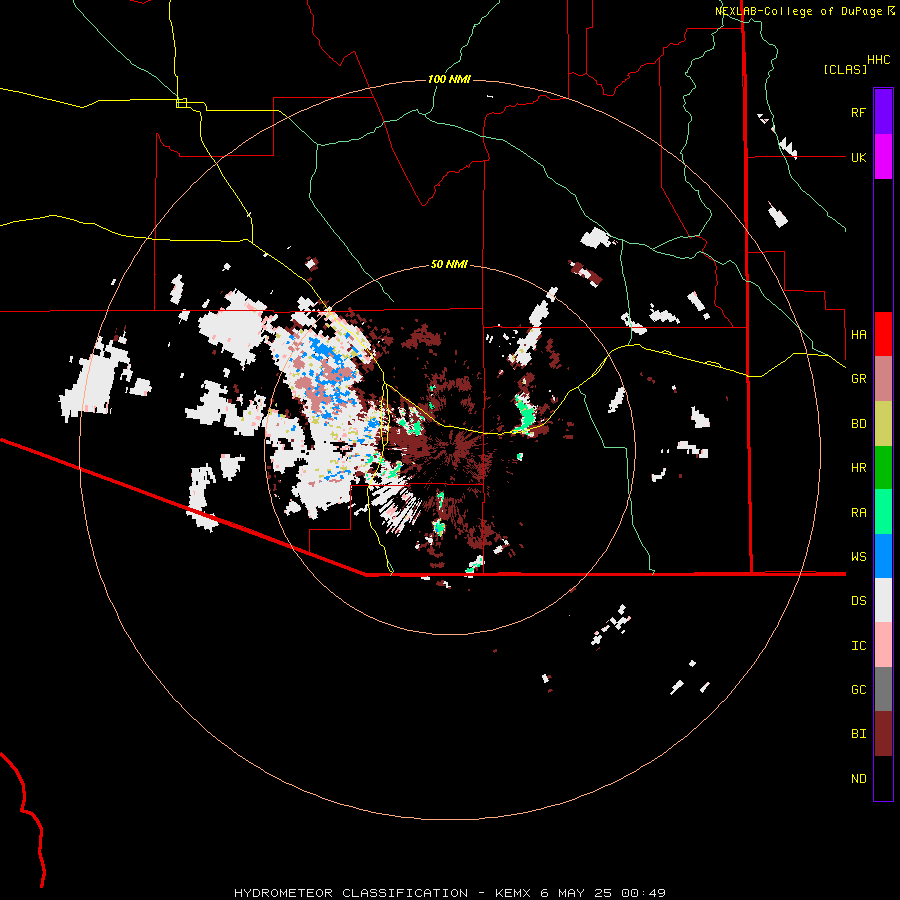Click the HA legend label
Image resolution: width=900 pixels, height=900 pixels.
(858, 335)
